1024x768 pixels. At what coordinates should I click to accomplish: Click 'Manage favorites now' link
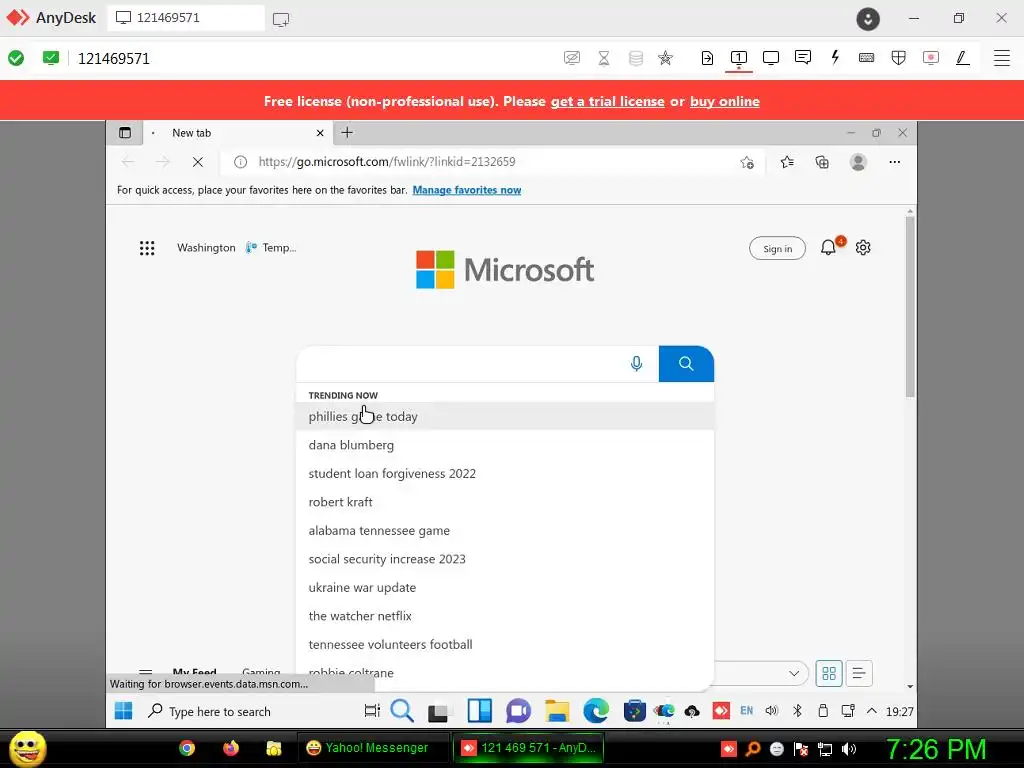(467, 190)
